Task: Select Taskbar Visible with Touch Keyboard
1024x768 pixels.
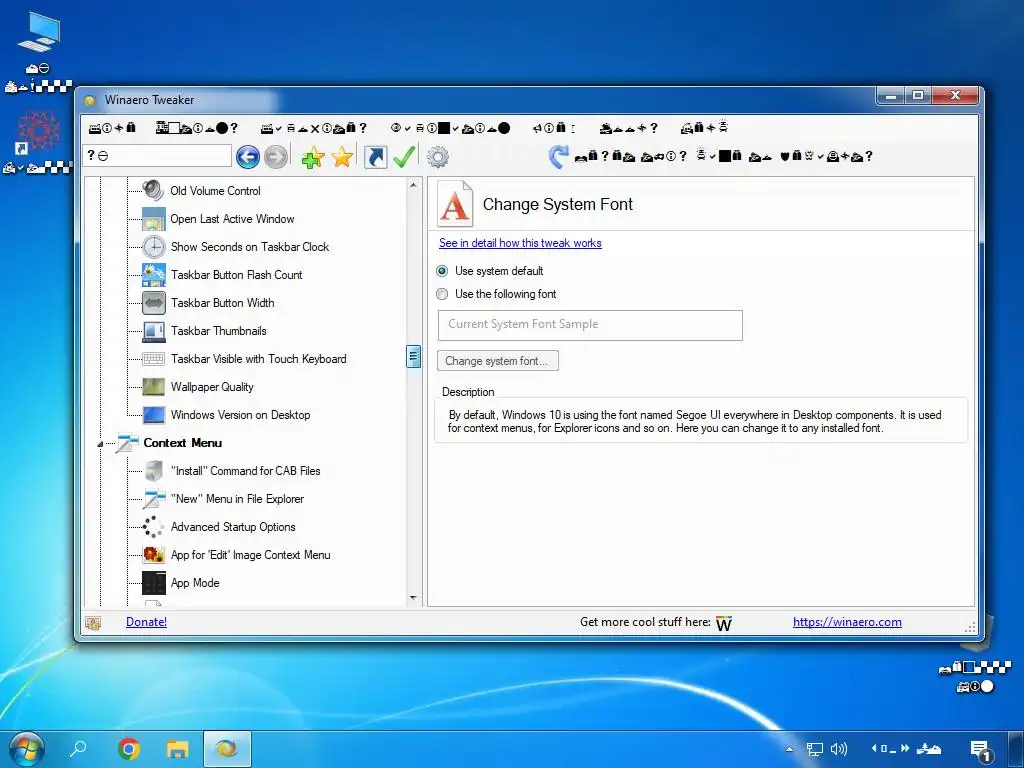Action: [x=259, y=359]
